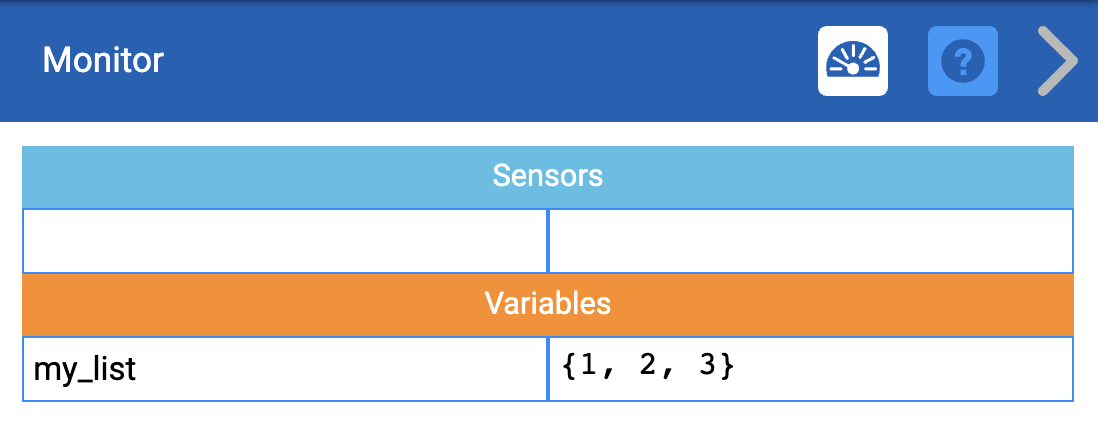Click the empty left Sensors cell
1098x444 pixels.
click(x=285, y=241)
